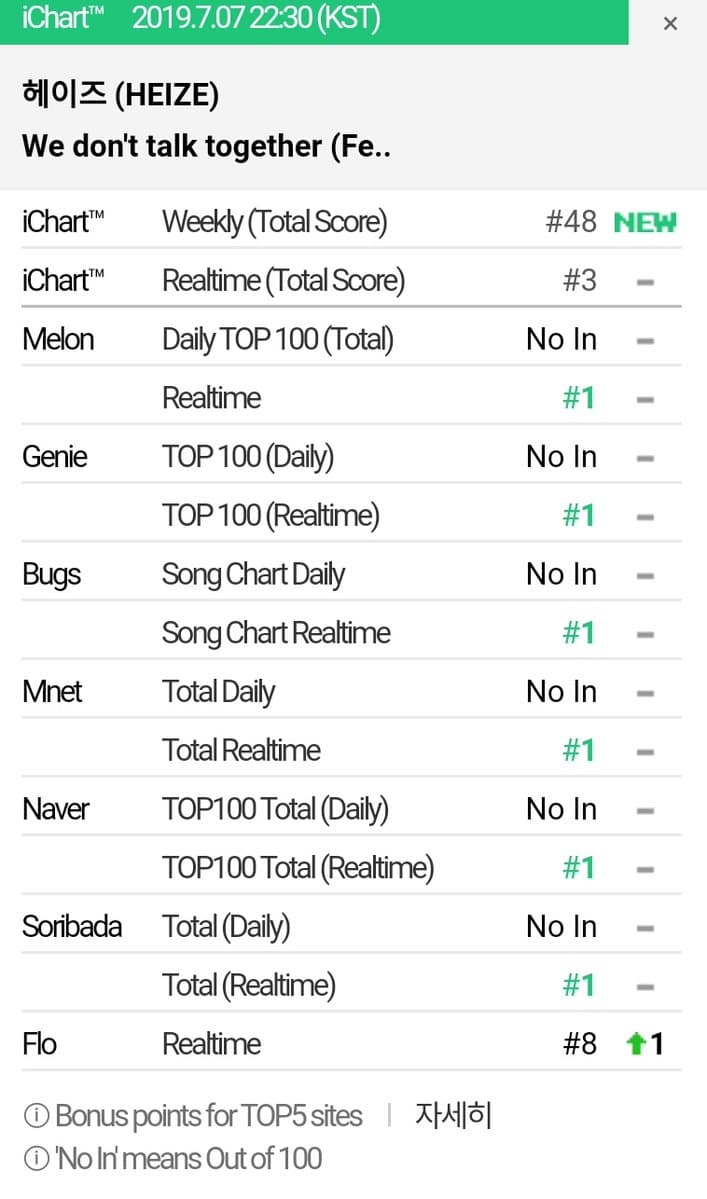Screen dimensions: 707x1199
Task: Close the iChart popup with the X
Action: click(x=670, y=24)
